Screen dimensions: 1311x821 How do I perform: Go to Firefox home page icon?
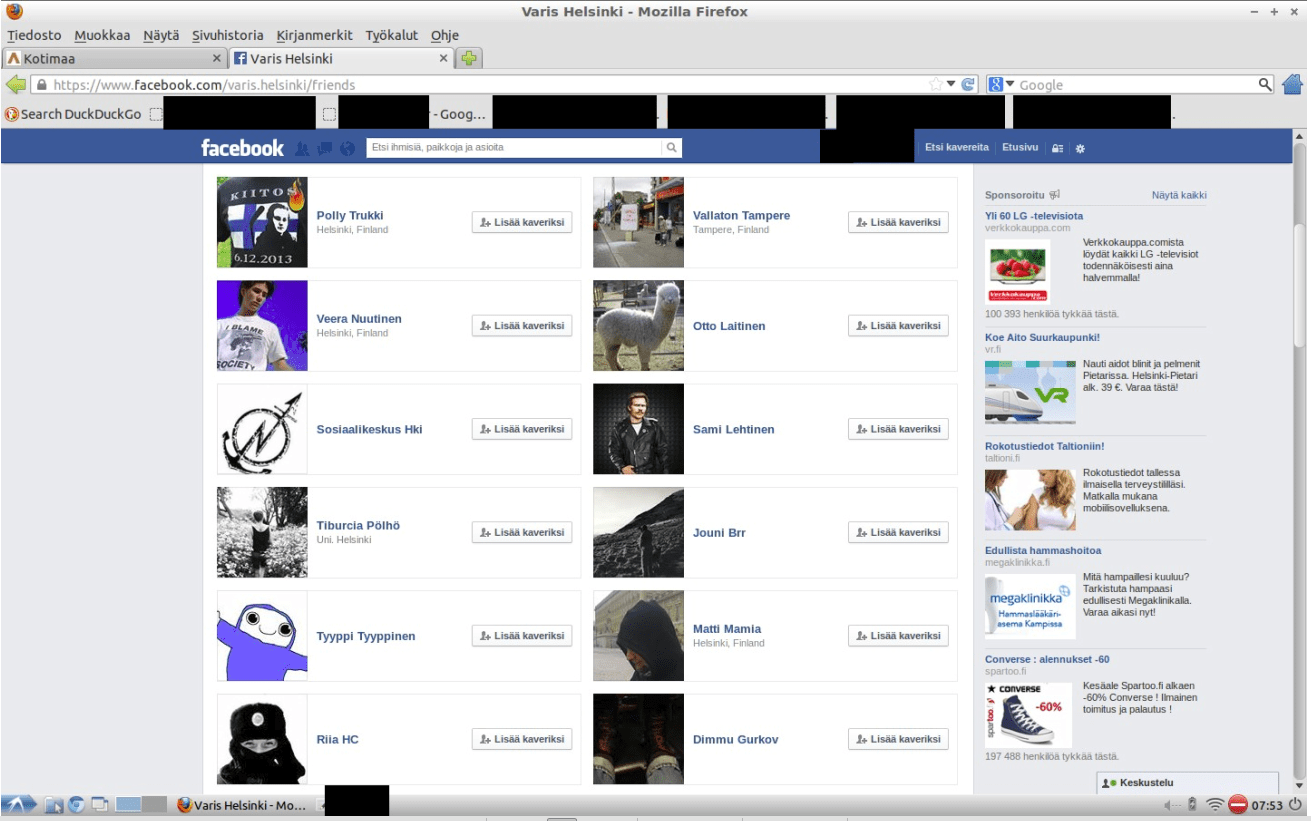(x=1292, y=85)
